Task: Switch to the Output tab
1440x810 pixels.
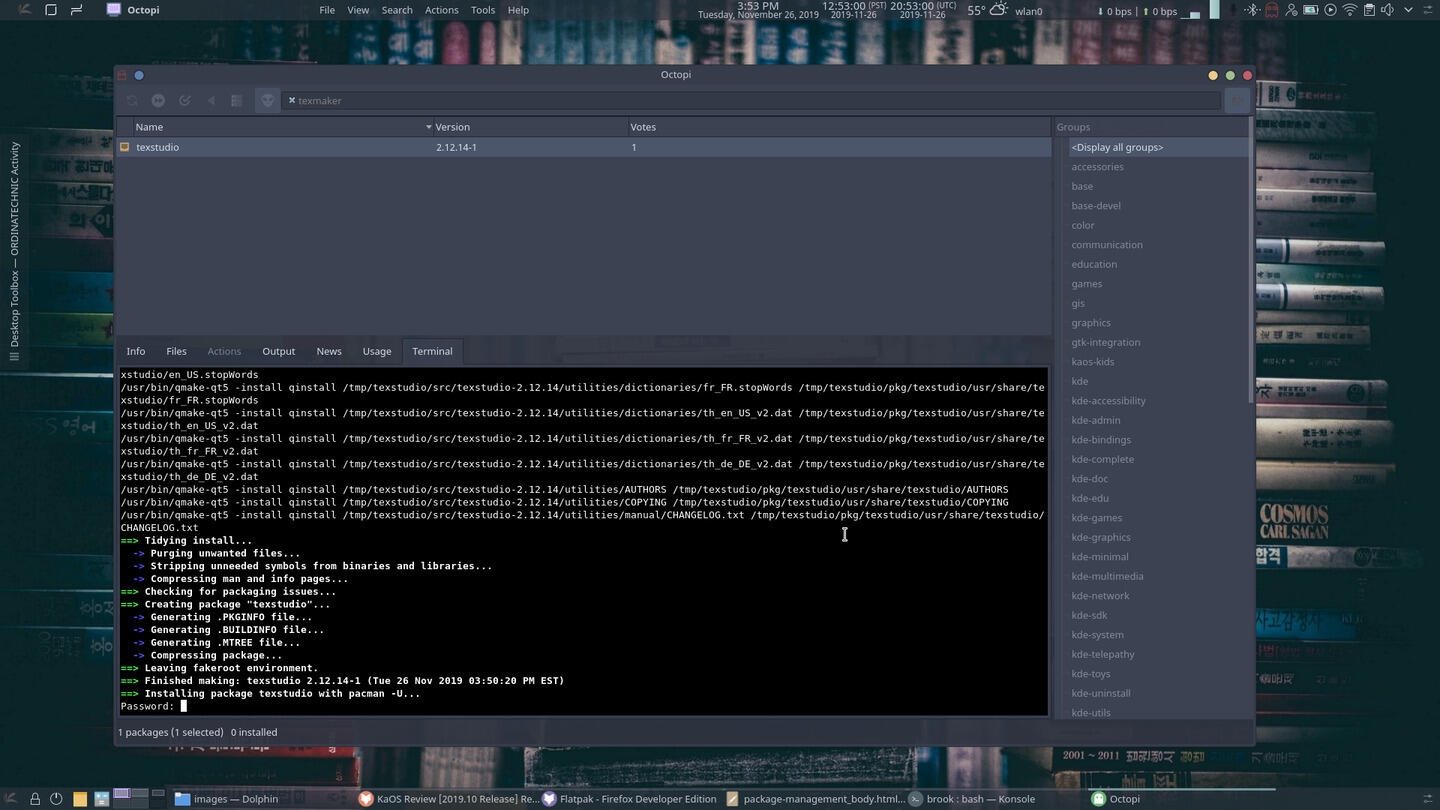Action: tap(278, 351)
